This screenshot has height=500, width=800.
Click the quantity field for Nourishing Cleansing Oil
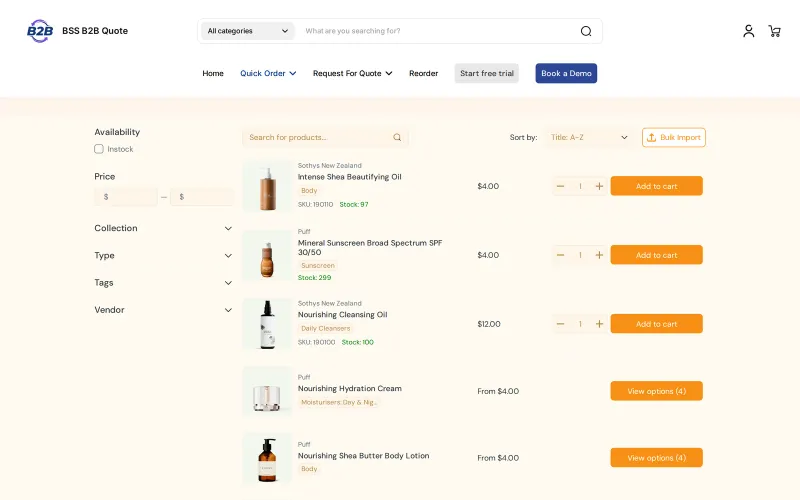(580, 324)
